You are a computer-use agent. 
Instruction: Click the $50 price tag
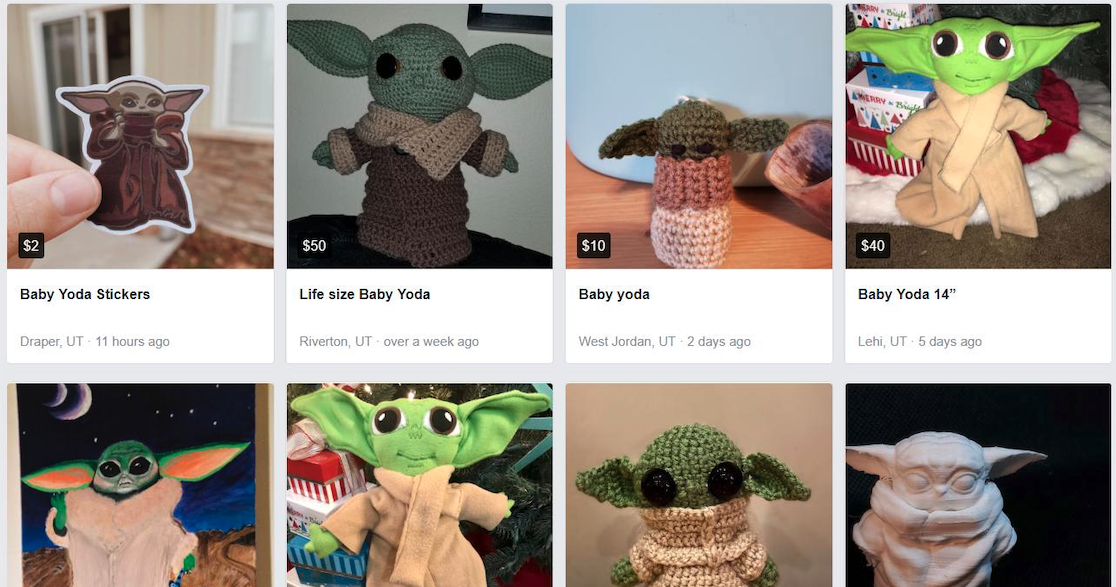tap(314, 245)
